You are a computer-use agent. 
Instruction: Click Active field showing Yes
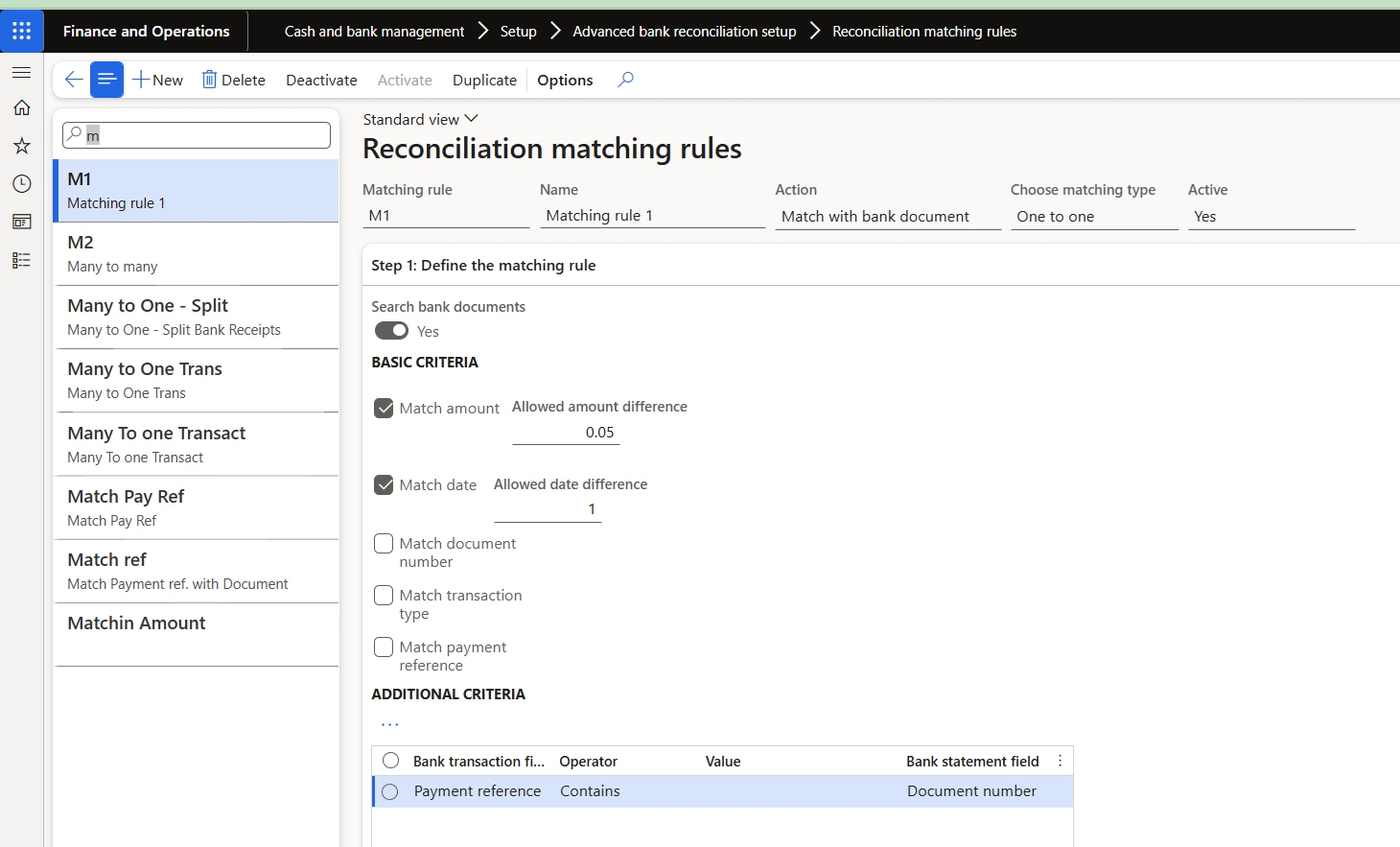click(1271, 216)
